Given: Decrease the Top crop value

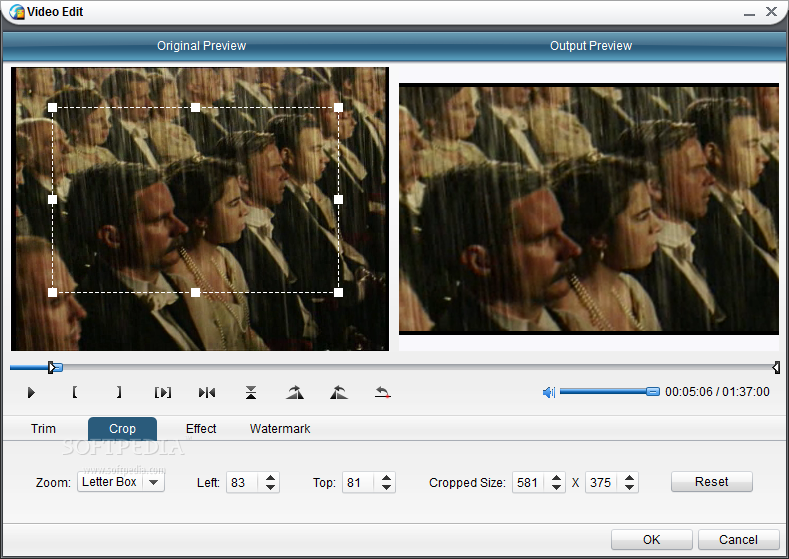Looking at the screenshot, I should (386, 488).
